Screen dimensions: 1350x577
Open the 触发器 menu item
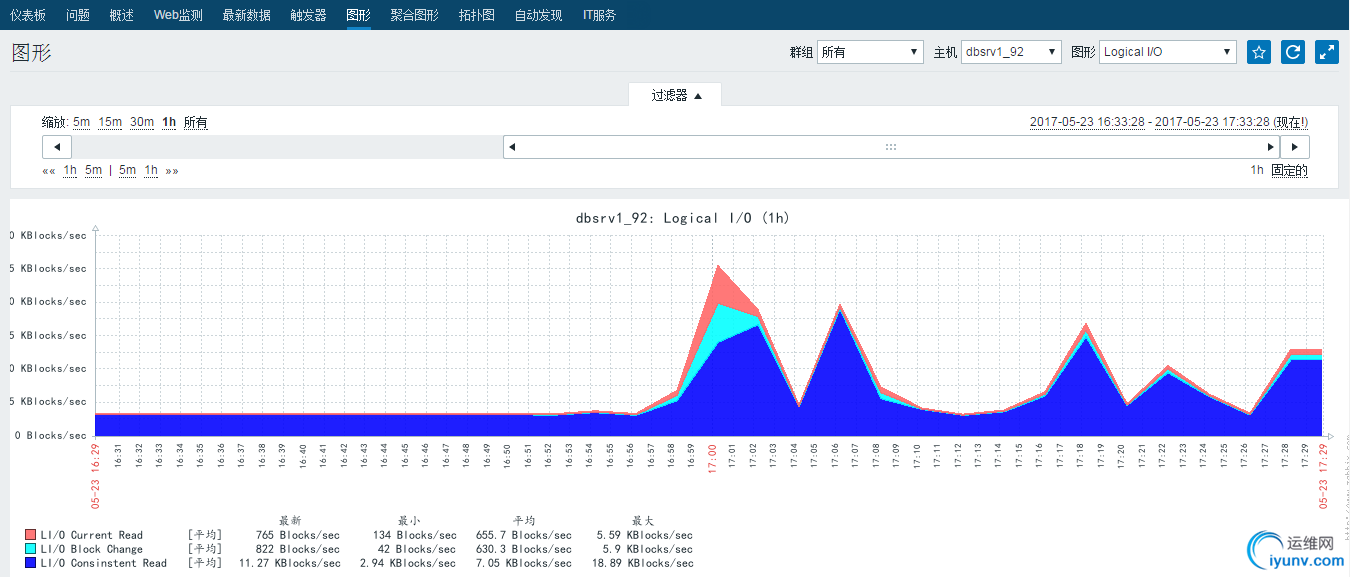[308, 15]
